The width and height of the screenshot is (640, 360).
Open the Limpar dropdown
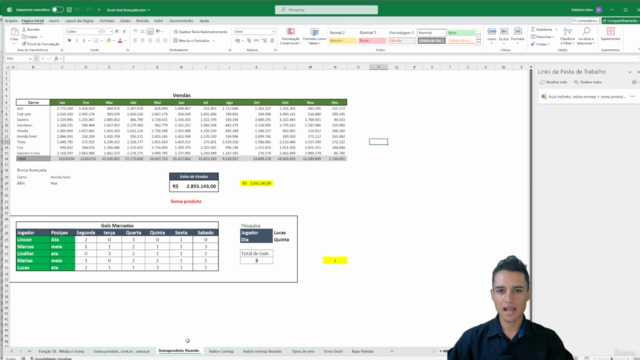[540, 44]
